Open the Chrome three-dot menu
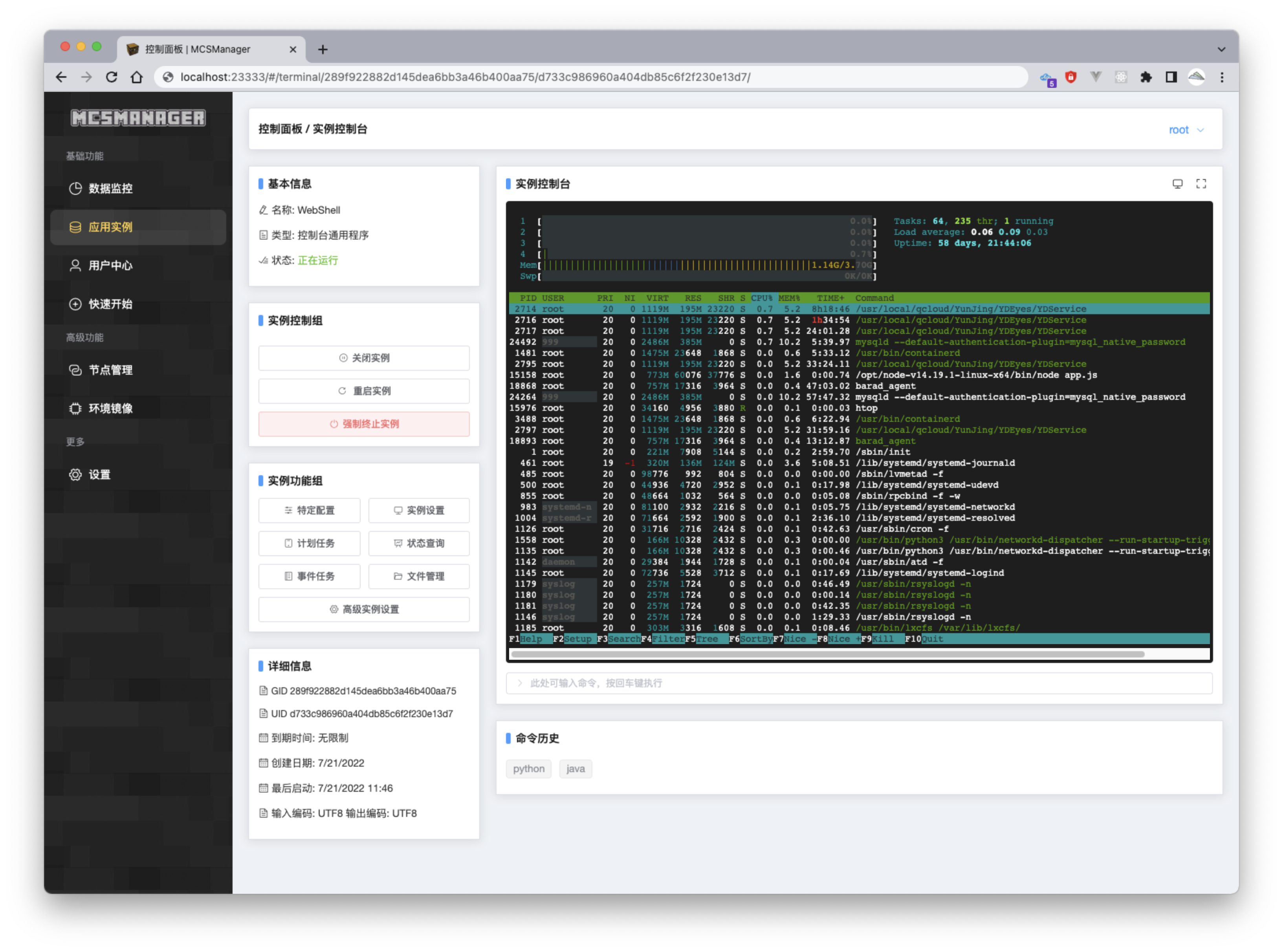Image resolution: width=1283 pixels, height=952 pixels. coord(1221,77)
